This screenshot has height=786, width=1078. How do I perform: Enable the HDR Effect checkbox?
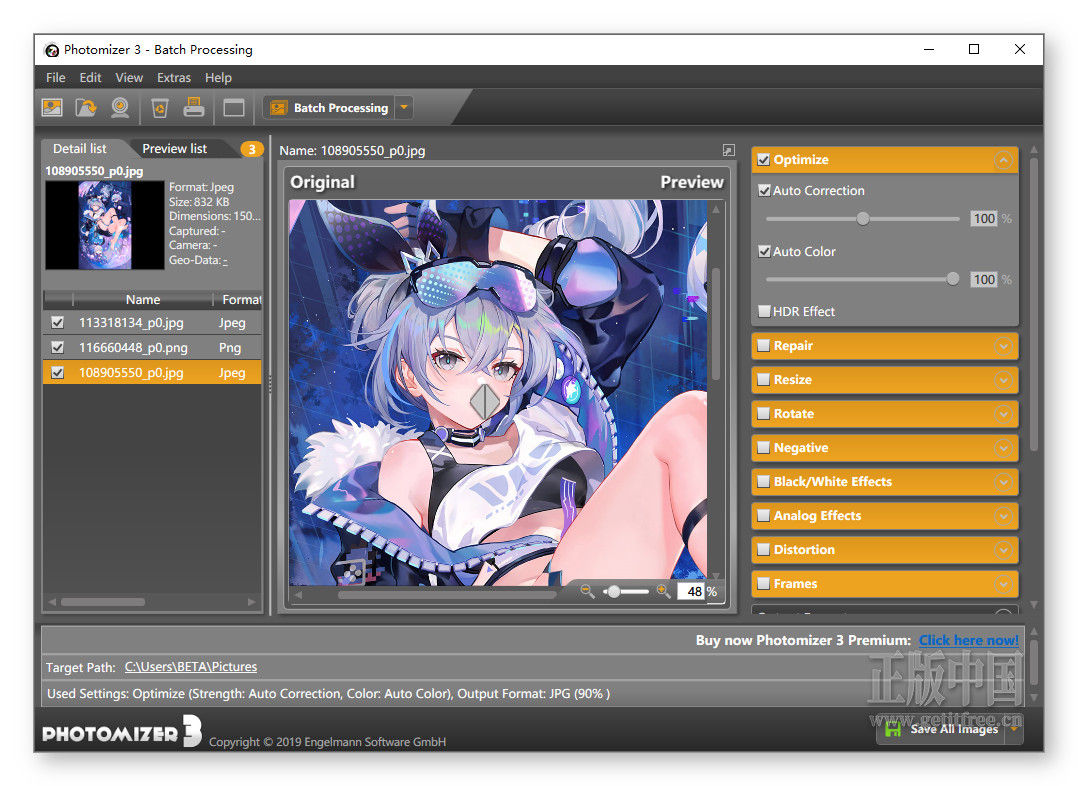click(764, 311)
